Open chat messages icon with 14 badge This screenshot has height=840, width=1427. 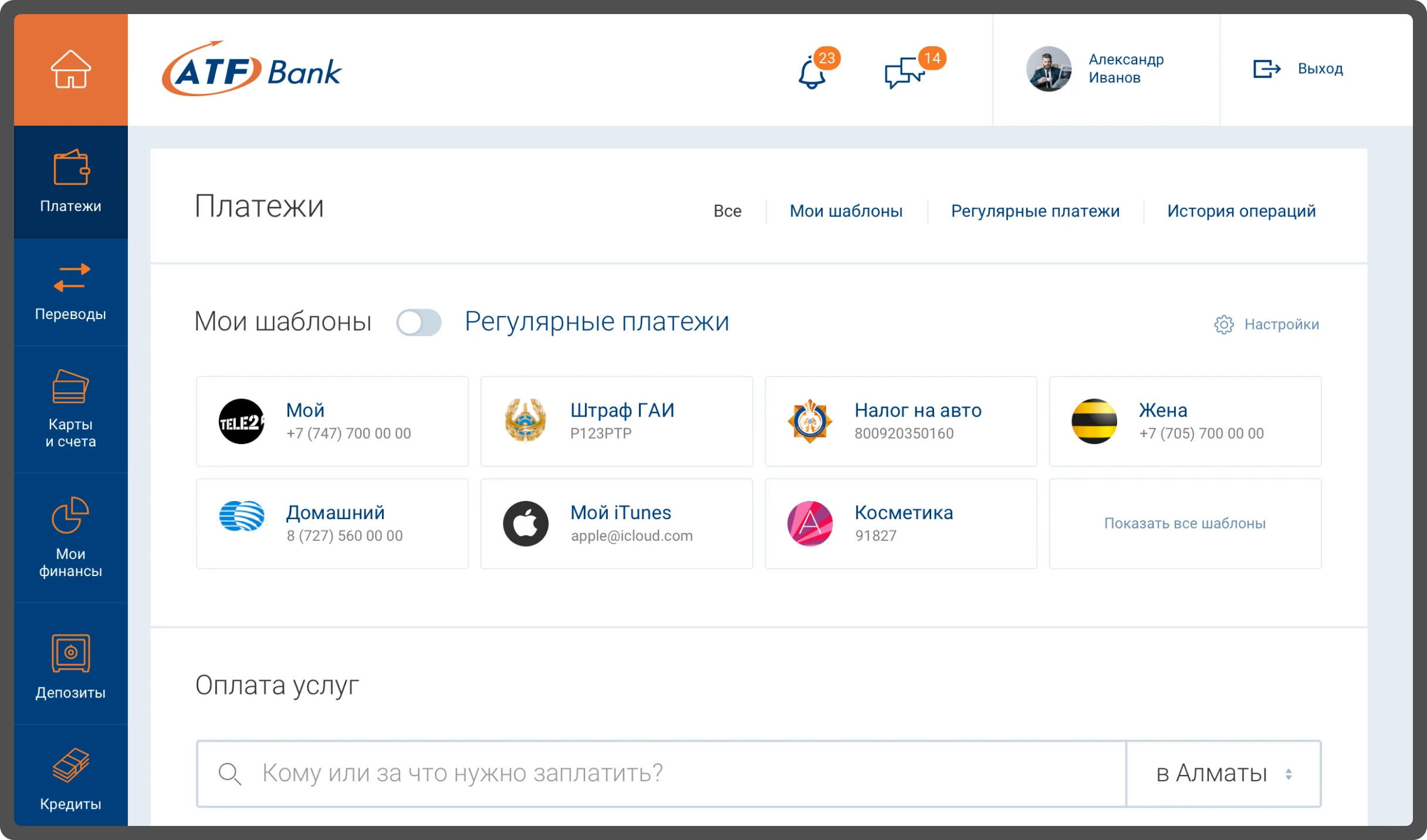pyautogui.click(x=904, y=73)
